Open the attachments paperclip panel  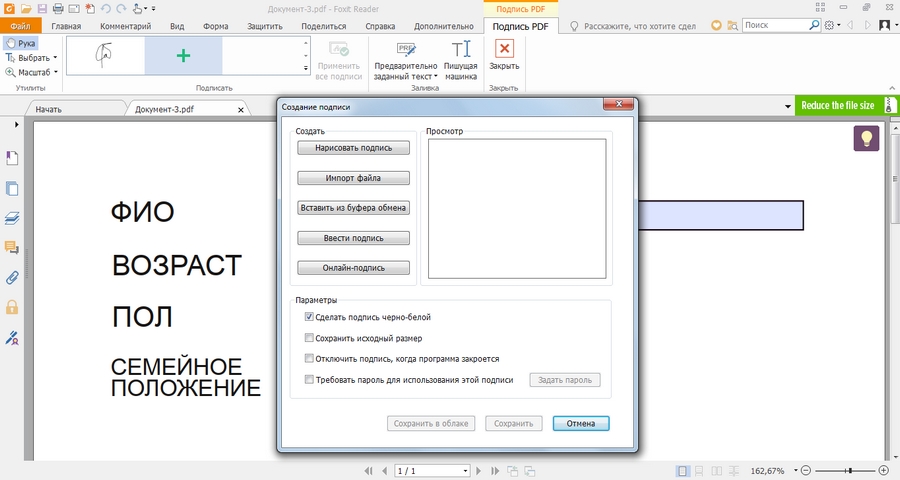pos(13,277)
